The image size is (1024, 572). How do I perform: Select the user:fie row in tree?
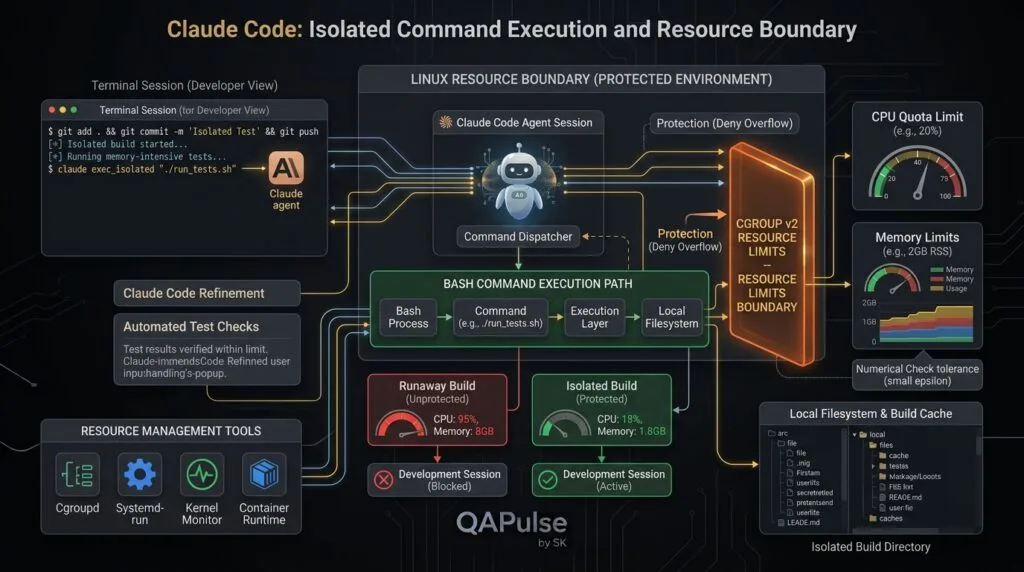(895, 508)
